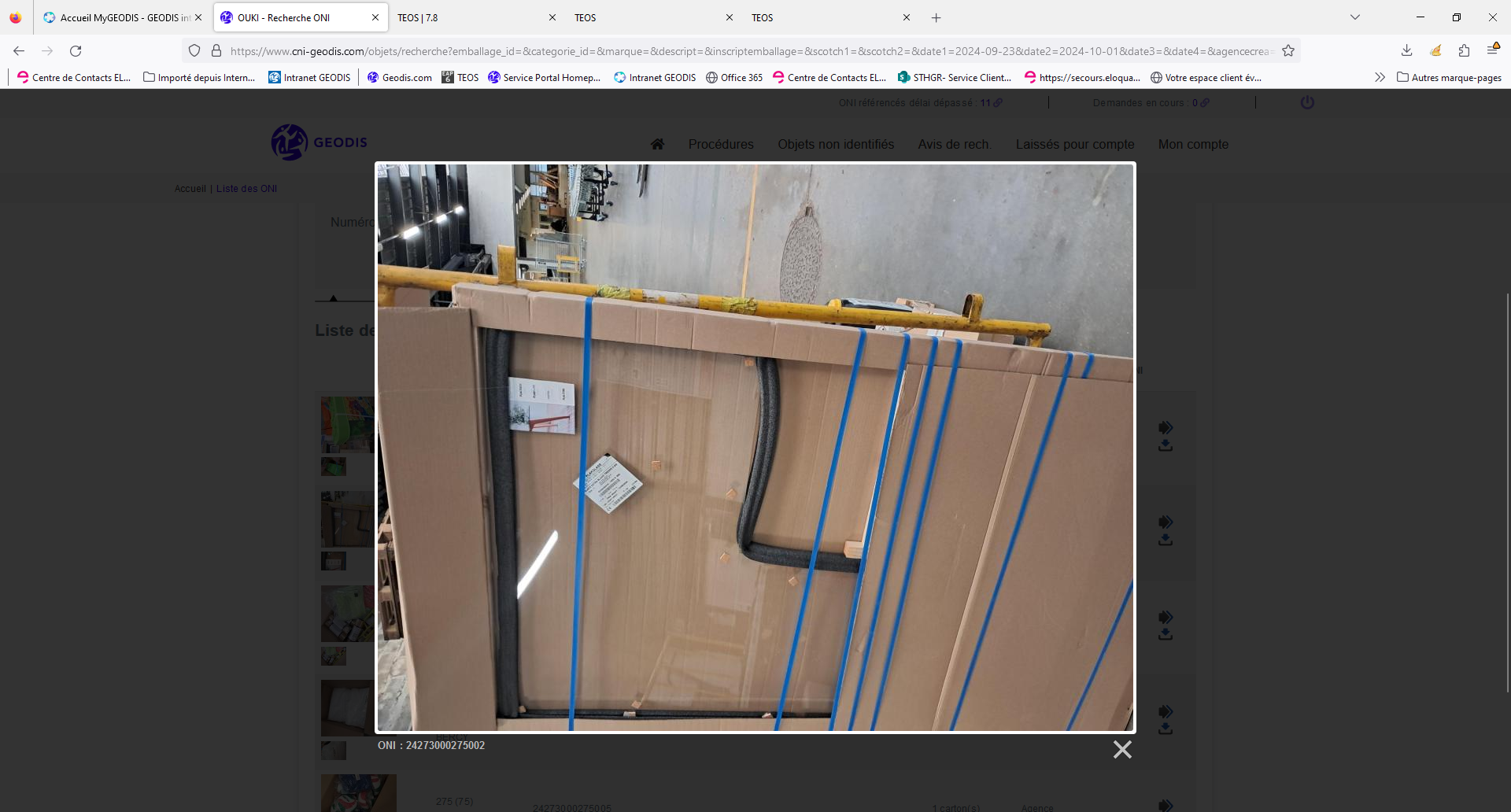The height and width of the screenshot is (812, 1511).
Task: Bookmark this page with star icon
Action: click(x=1288, y=51)
